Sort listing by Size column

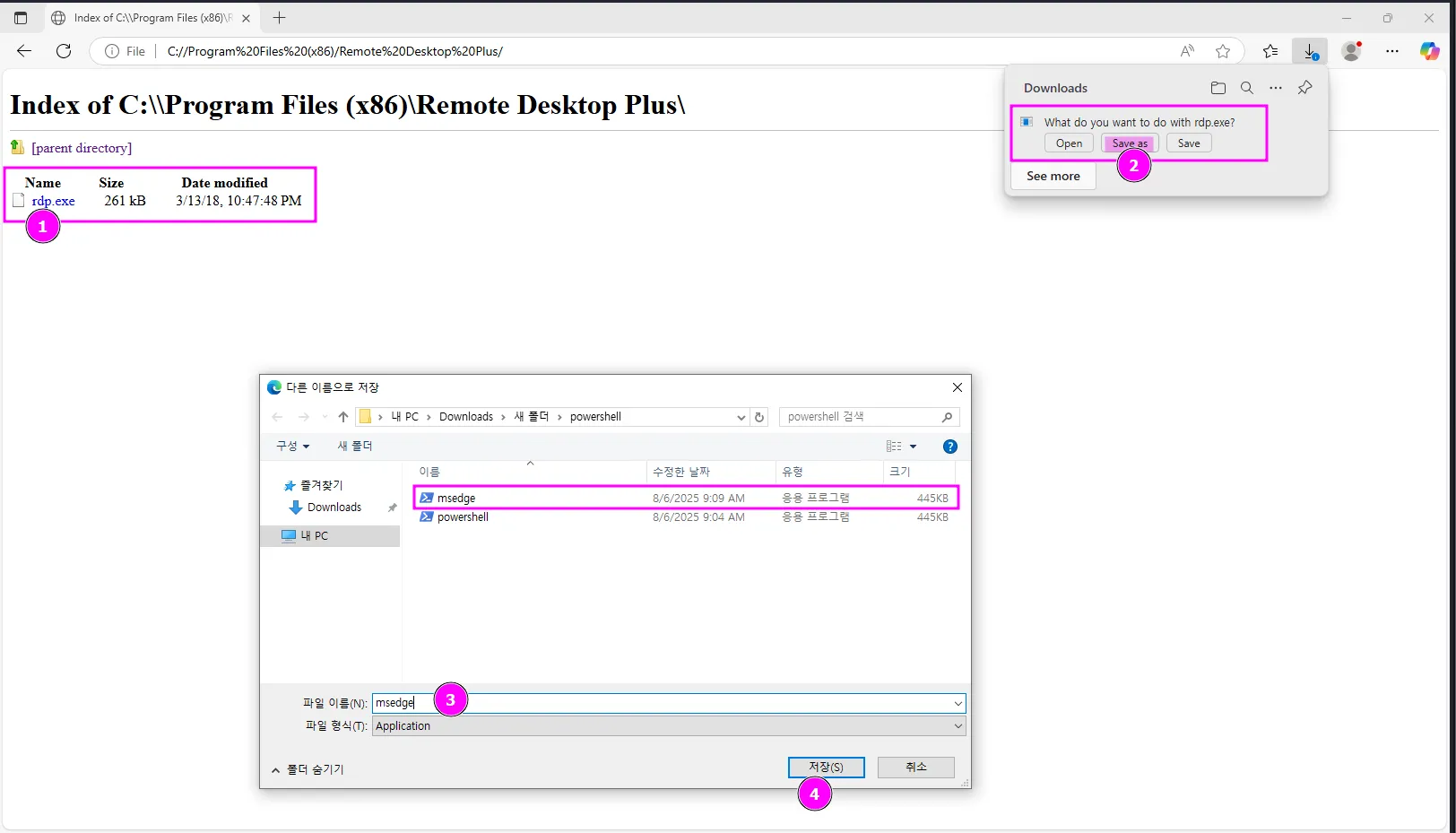point(111,183)
